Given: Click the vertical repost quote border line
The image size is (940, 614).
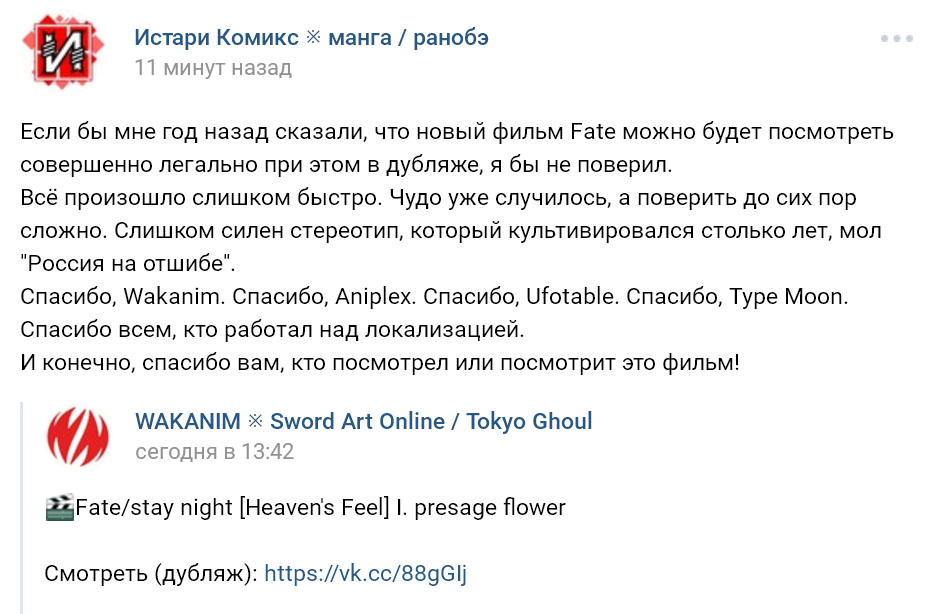Looking at the screenshot, I should coord(23,508).
